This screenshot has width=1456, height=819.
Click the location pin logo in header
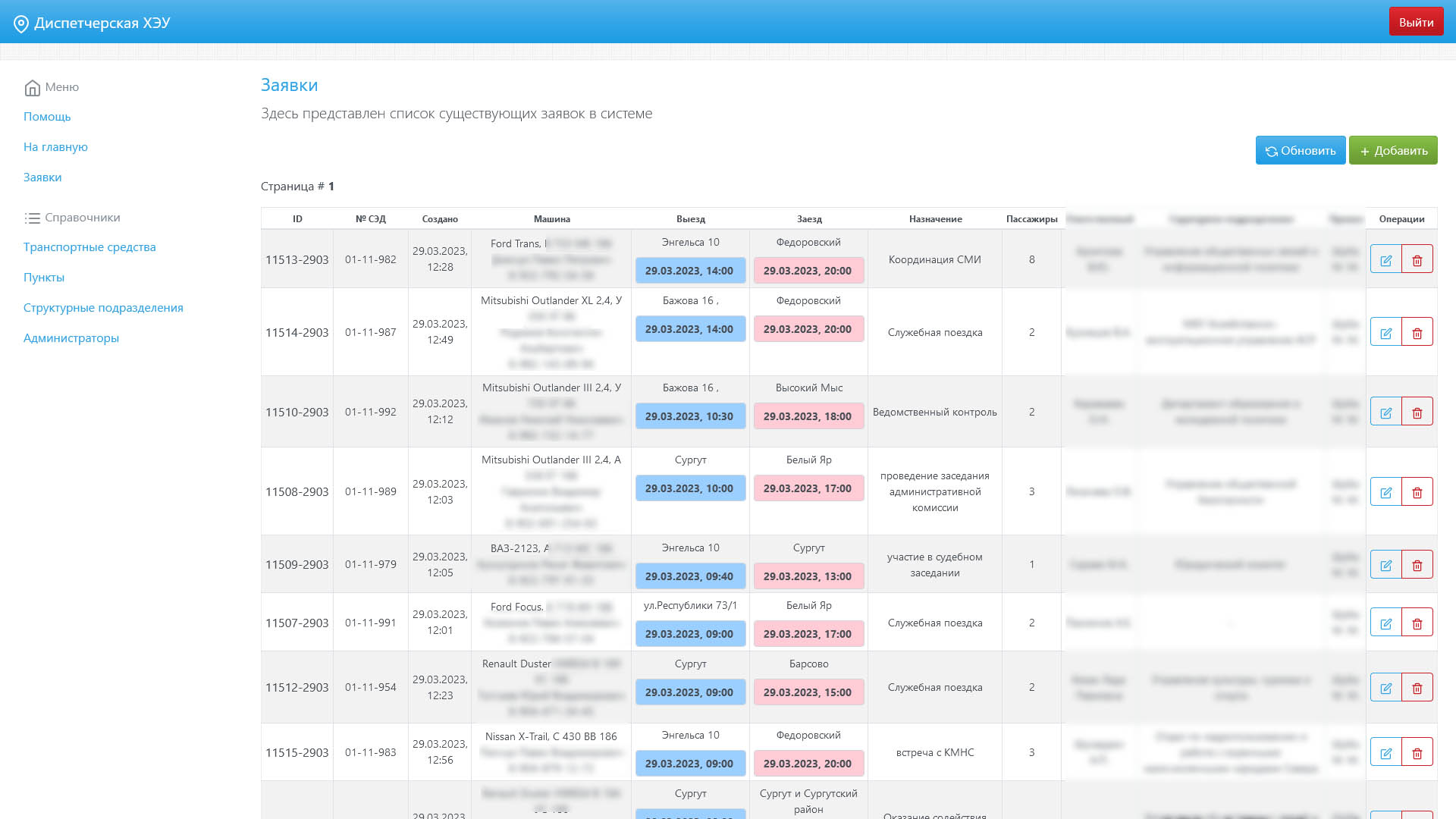tap(21, 24)
